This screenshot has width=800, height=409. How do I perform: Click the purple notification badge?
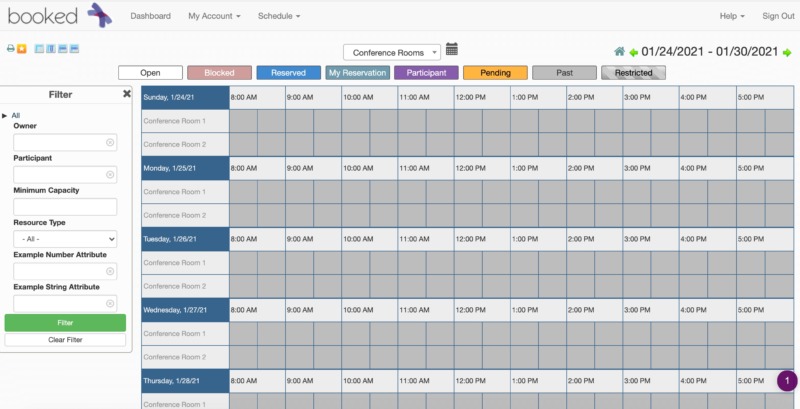(787, 381)
